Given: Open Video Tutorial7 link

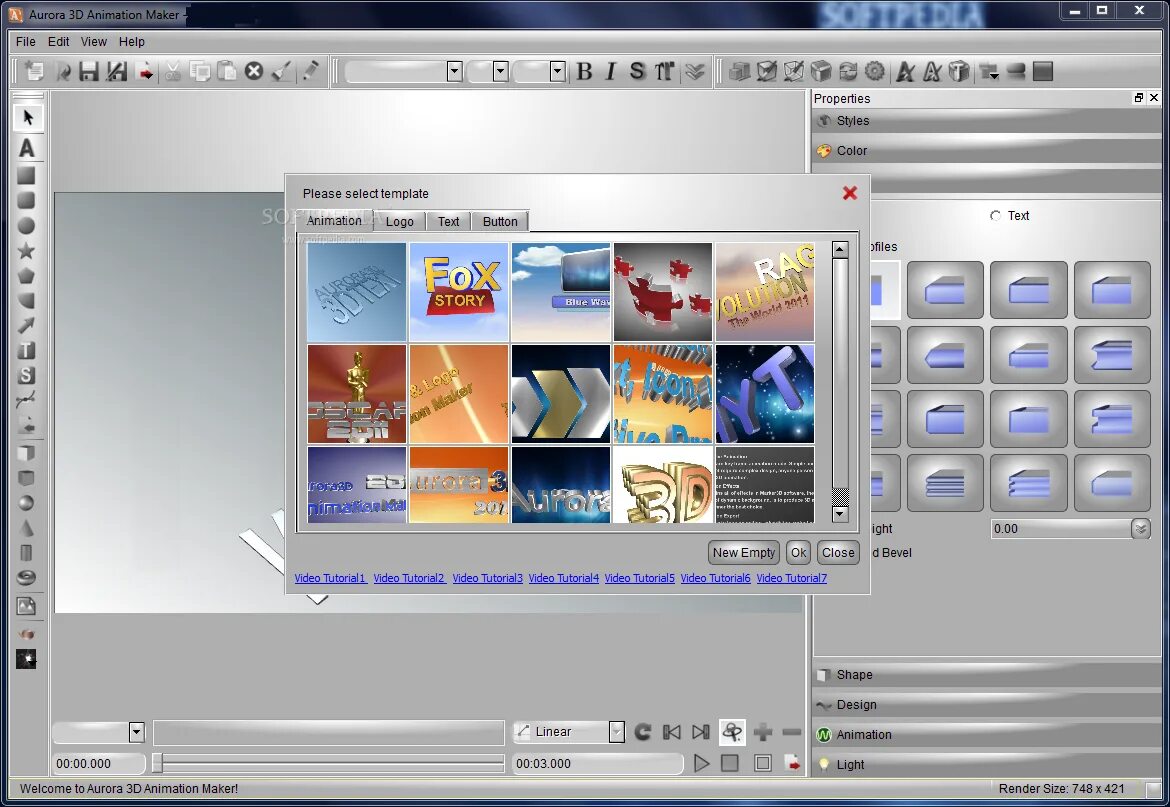Looking at the screenshot, I should click(792, 578).
